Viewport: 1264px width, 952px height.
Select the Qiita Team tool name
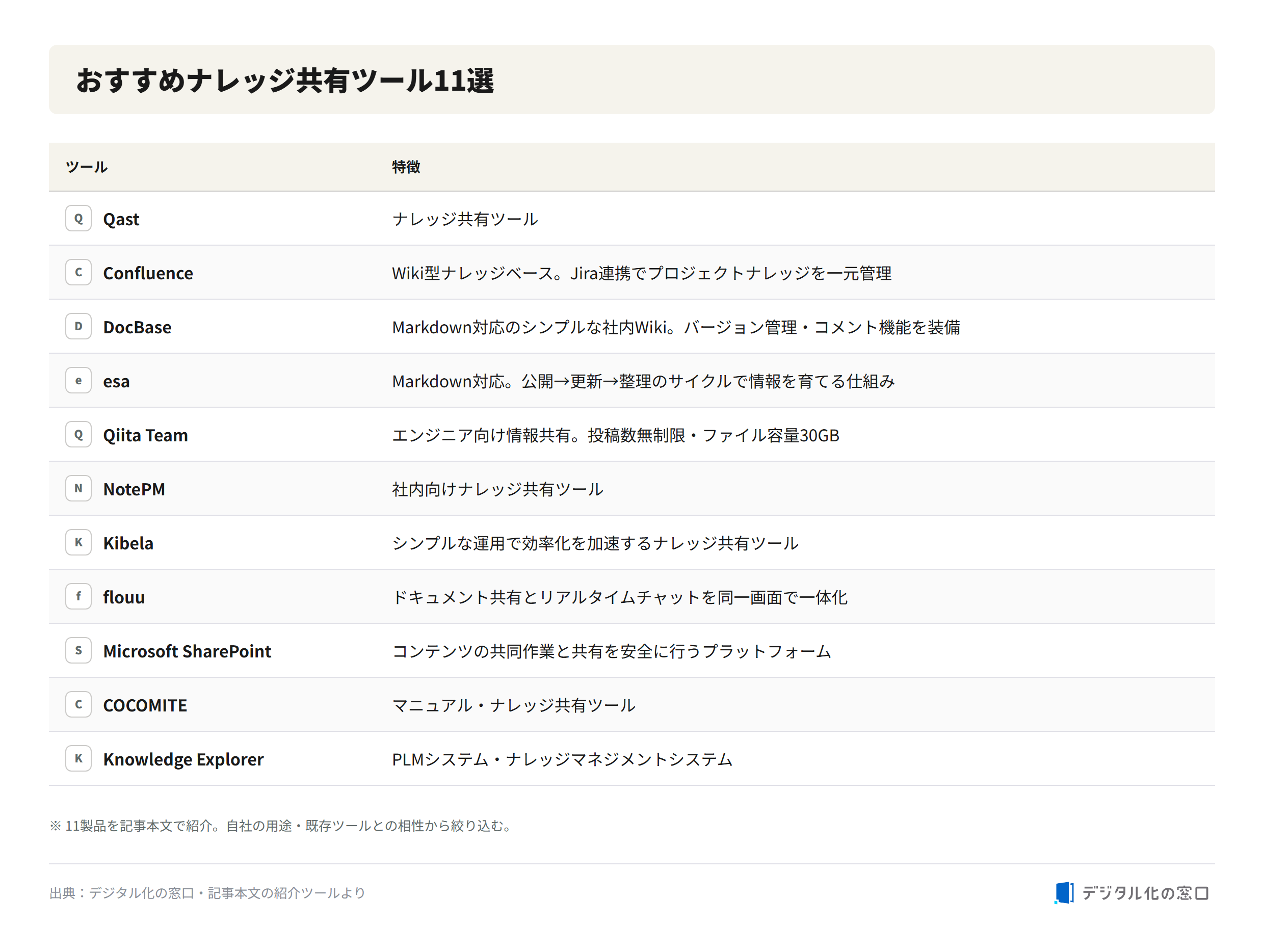click(x=145, y=435)
